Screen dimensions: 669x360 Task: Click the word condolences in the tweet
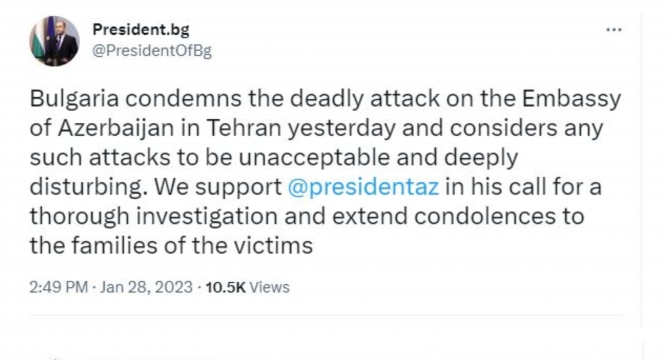click(481, 216)
